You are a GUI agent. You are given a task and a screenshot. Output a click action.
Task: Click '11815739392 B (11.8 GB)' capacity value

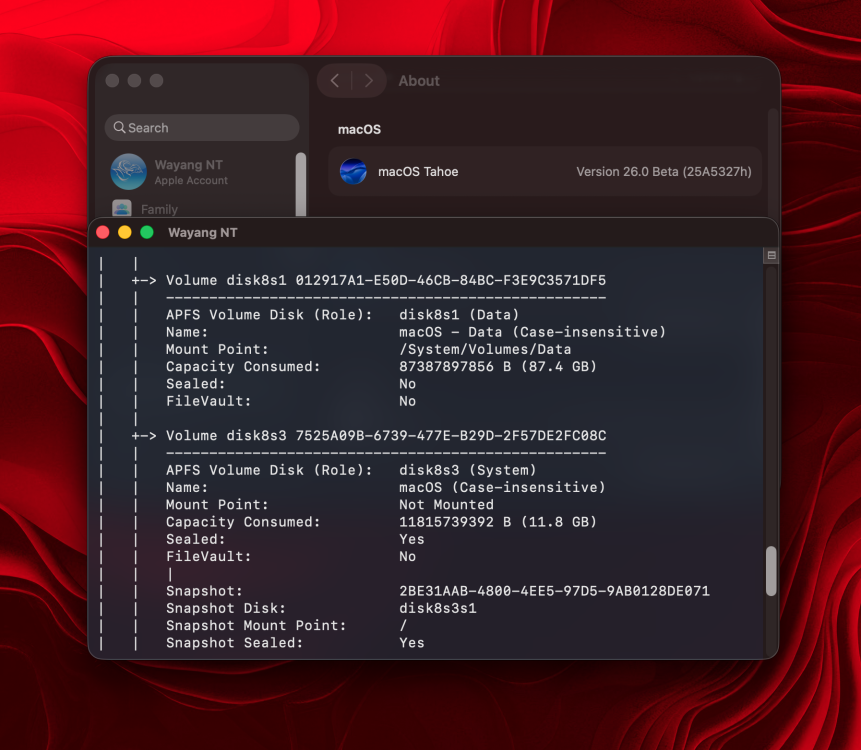point(497,522)
